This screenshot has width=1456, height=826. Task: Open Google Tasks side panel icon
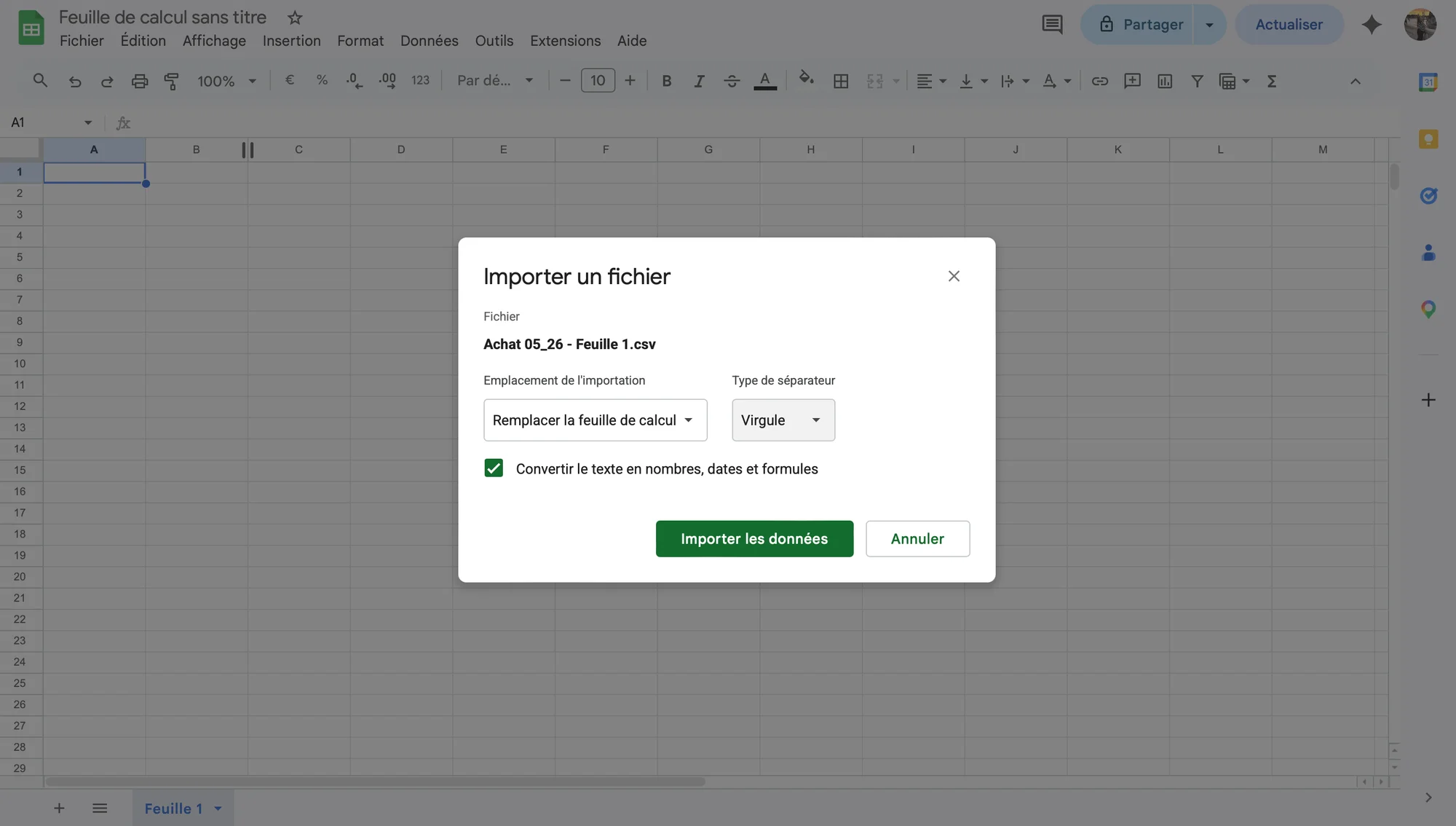coord(1428,195)
